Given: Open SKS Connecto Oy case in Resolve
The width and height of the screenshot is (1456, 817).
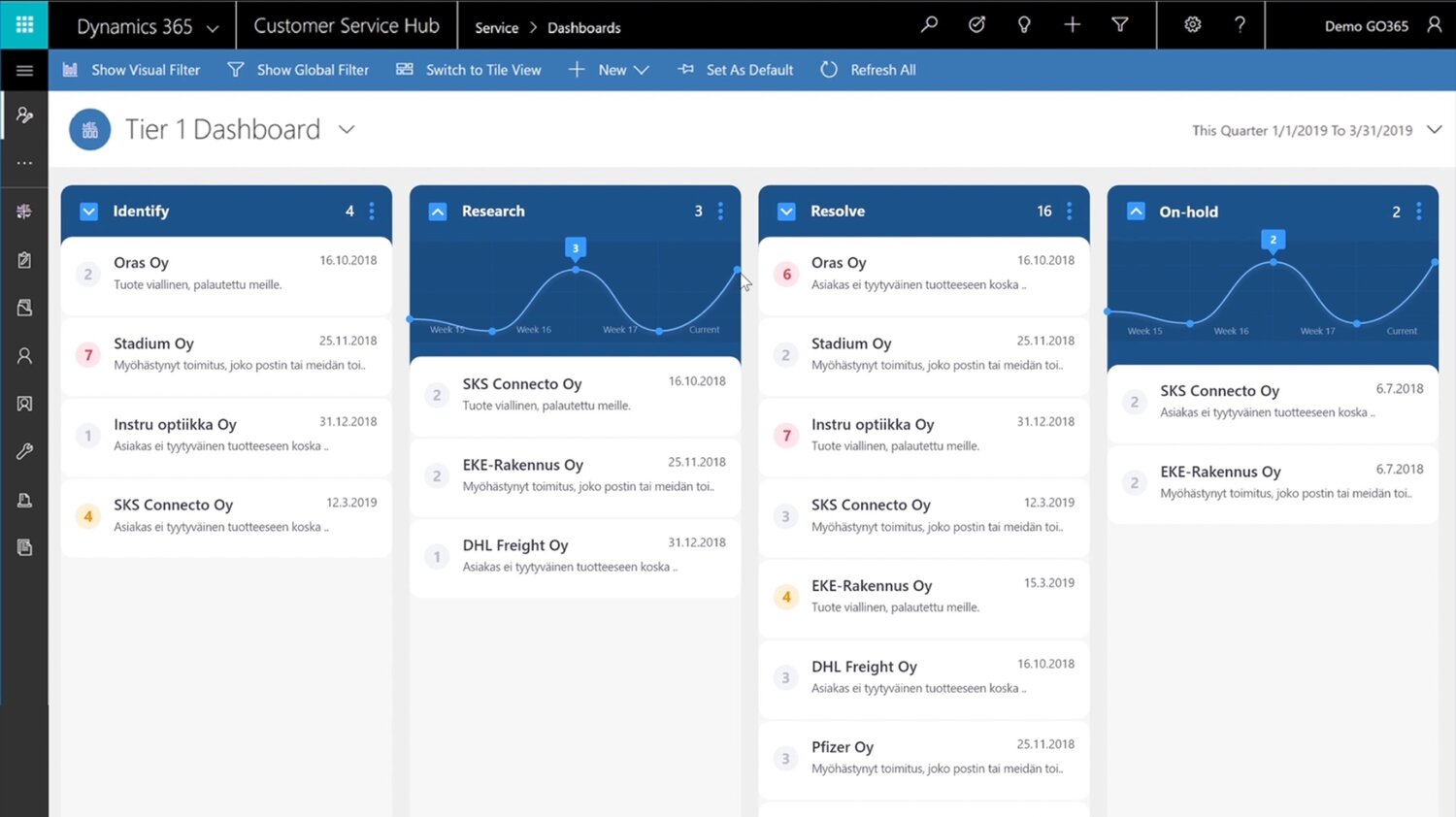Looking at the screenshot, I should click(924, 516).
